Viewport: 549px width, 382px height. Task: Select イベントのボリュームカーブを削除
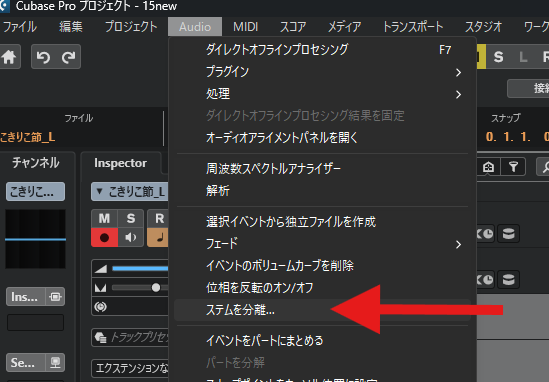click(322, 266)
